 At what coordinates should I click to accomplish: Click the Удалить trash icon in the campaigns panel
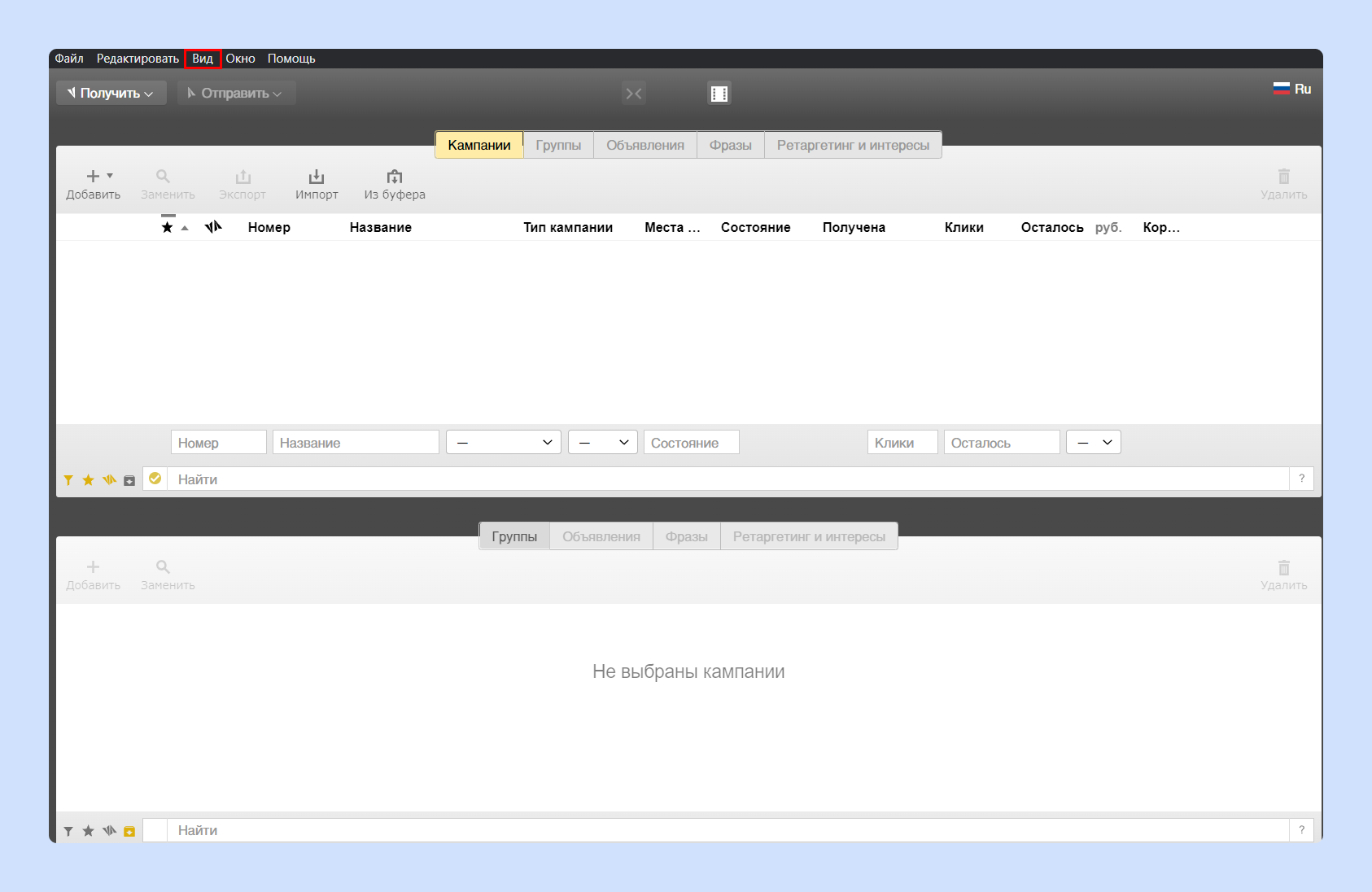[x=1283, y=177]
